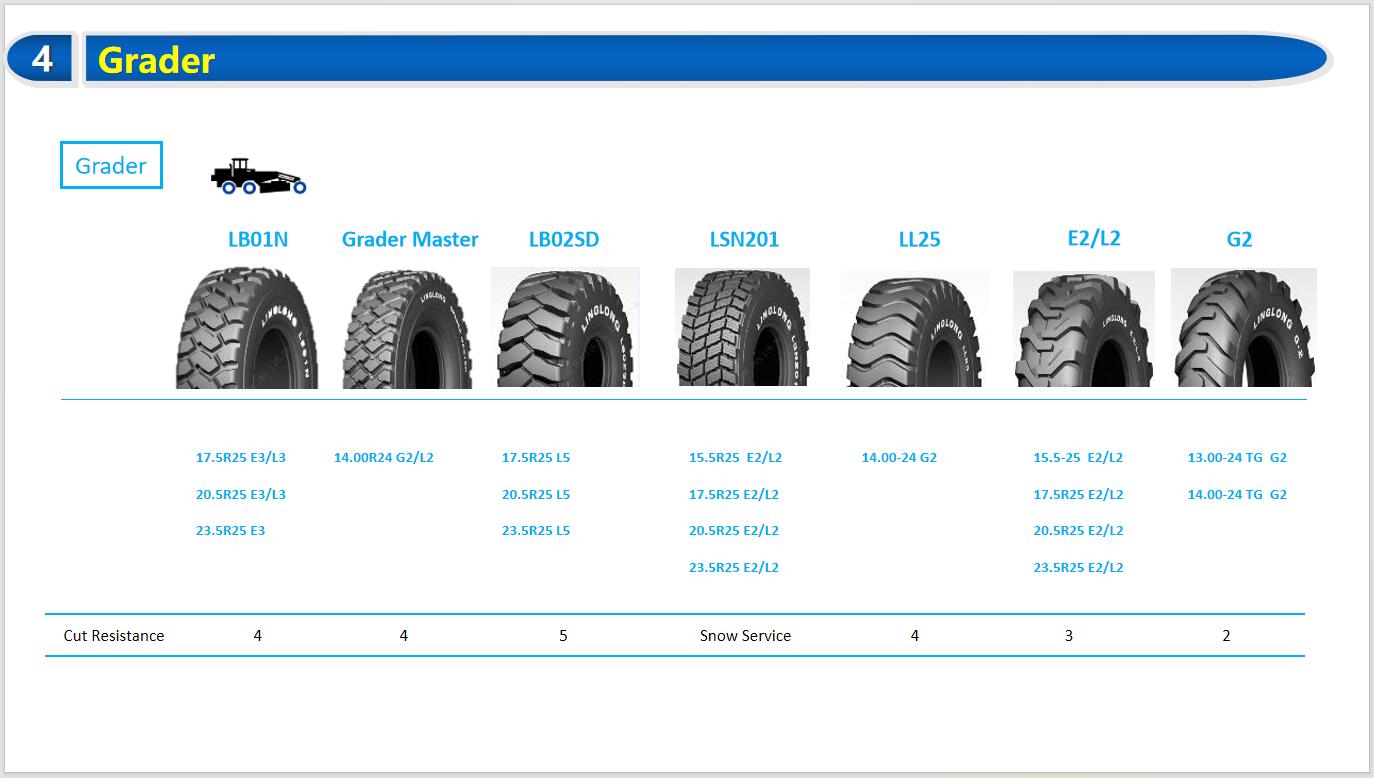Select the LB01N tire image
This screenshot has height=778, width=1374.
pyautogui.click(x=247, y=327)
